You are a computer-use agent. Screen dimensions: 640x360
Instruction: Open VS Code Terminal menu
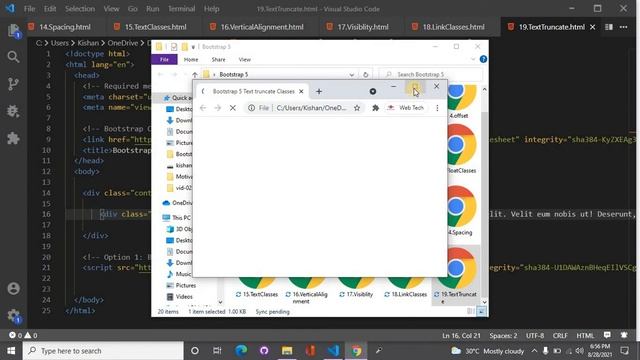pyautogui.click(x=182, y=9)
